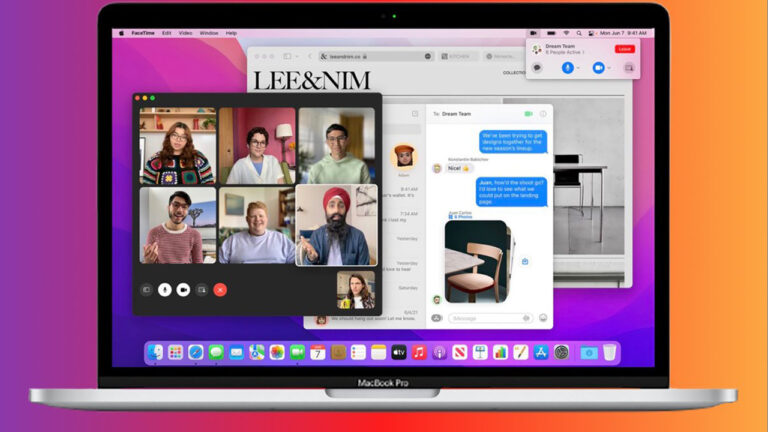This screenshot has height=432, width=768.
Task: Open Notes from the Dock
Action: coord(379,353)
